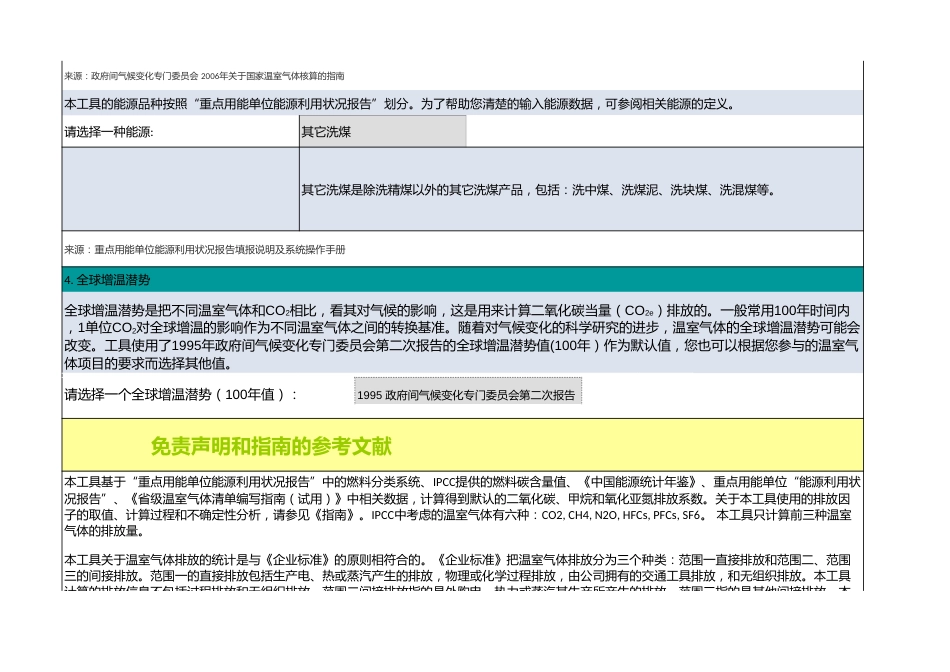Click the 其它洗煤是除洗精煤以外 definition cell
The width and height of the screenshot is (950, 672).
[581, 190]
